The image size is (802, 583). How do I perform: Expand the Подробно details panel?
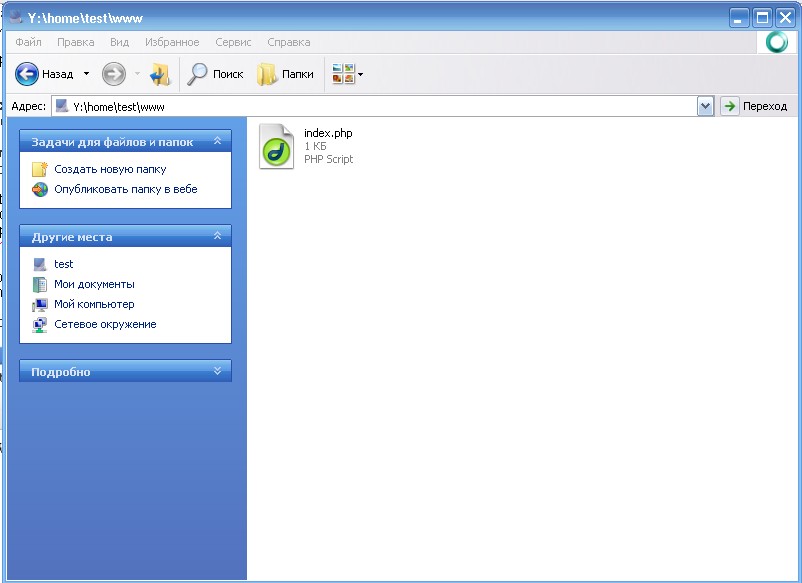pos(217,371)
